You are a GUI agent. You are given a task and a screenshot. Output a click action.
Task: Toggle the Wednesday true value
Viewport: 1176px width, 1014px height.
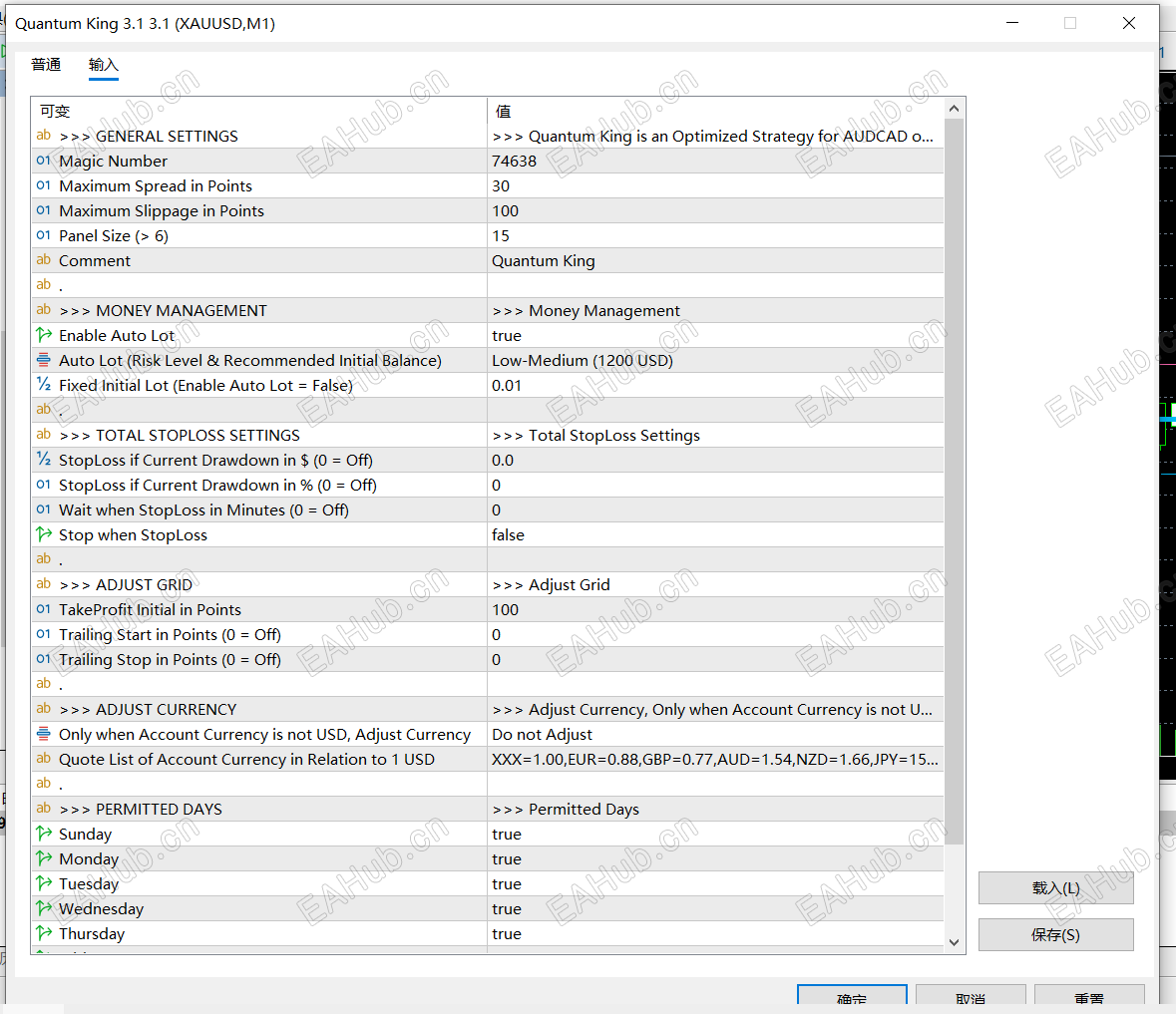click(715, 908)
